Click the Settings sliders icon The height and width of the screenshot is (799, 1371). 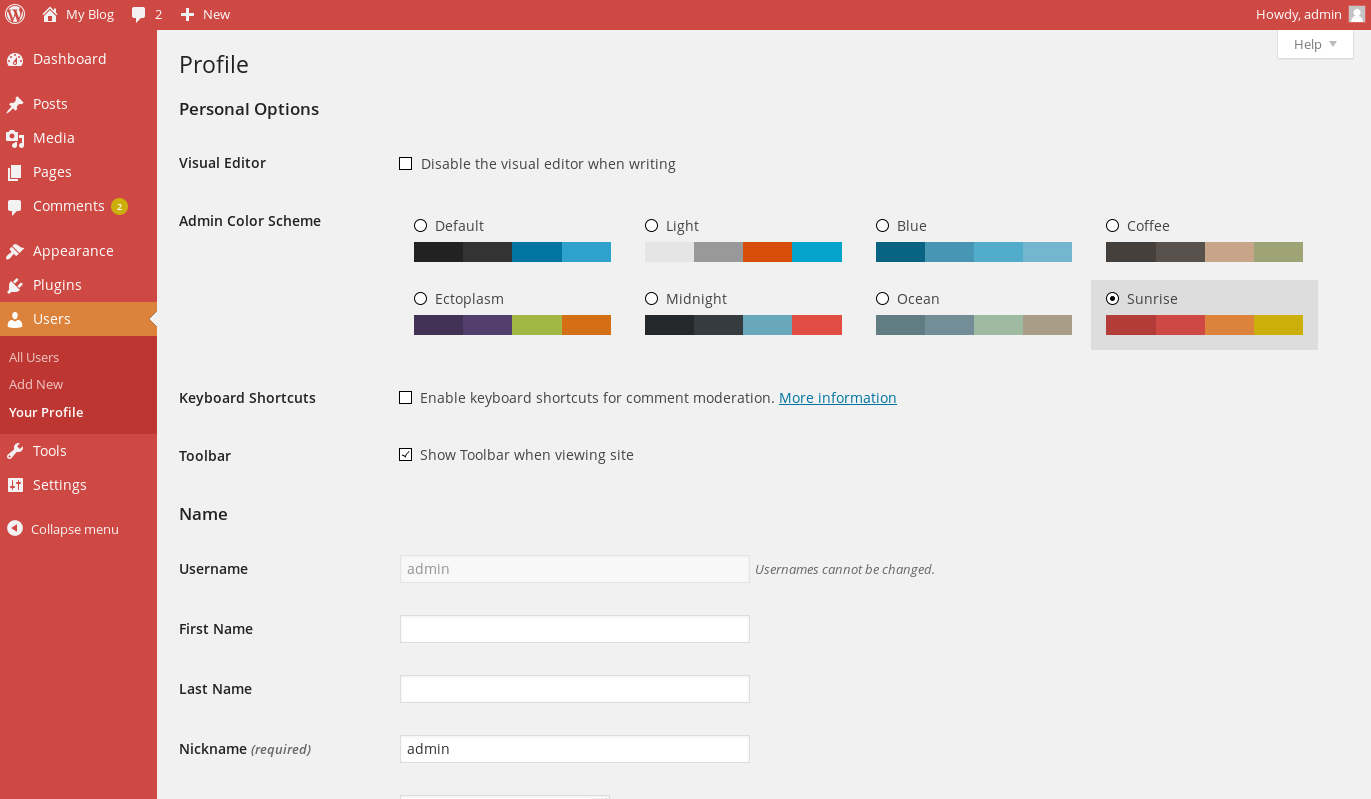click(x=15, y=485)
